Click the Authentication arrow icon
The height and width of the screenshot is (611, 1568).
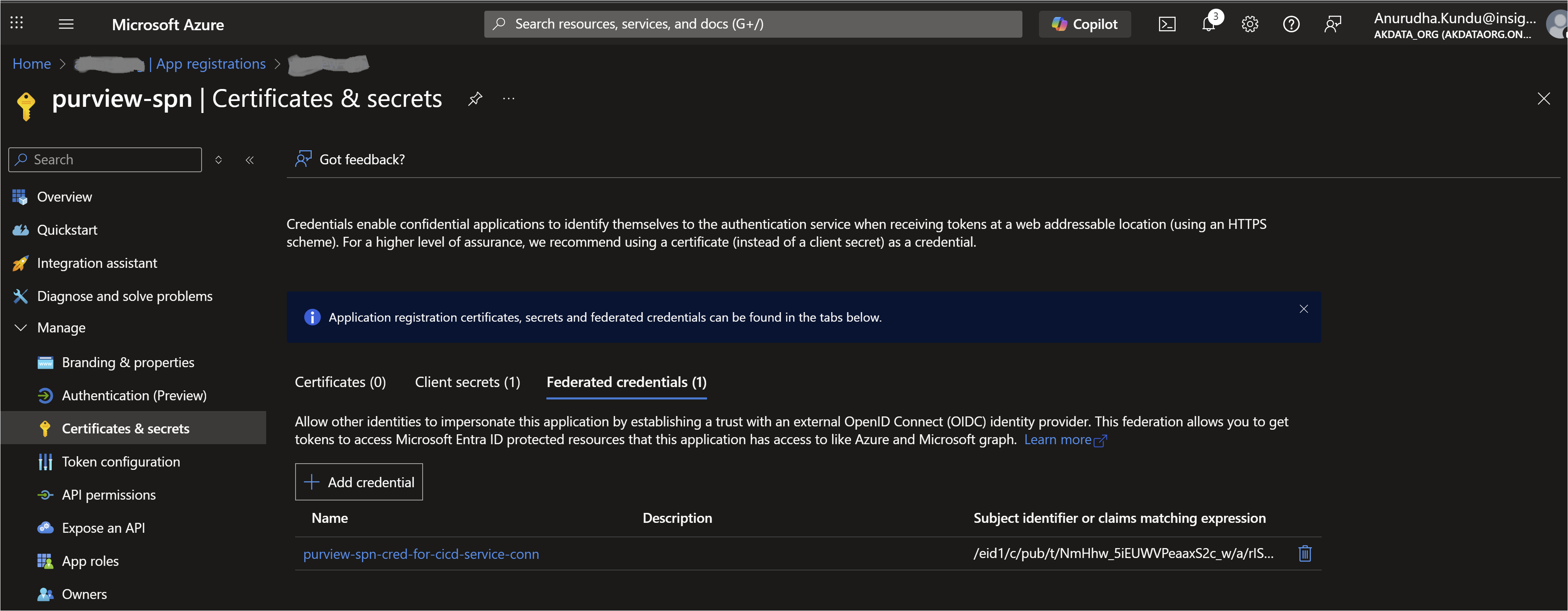coord(45,396)
